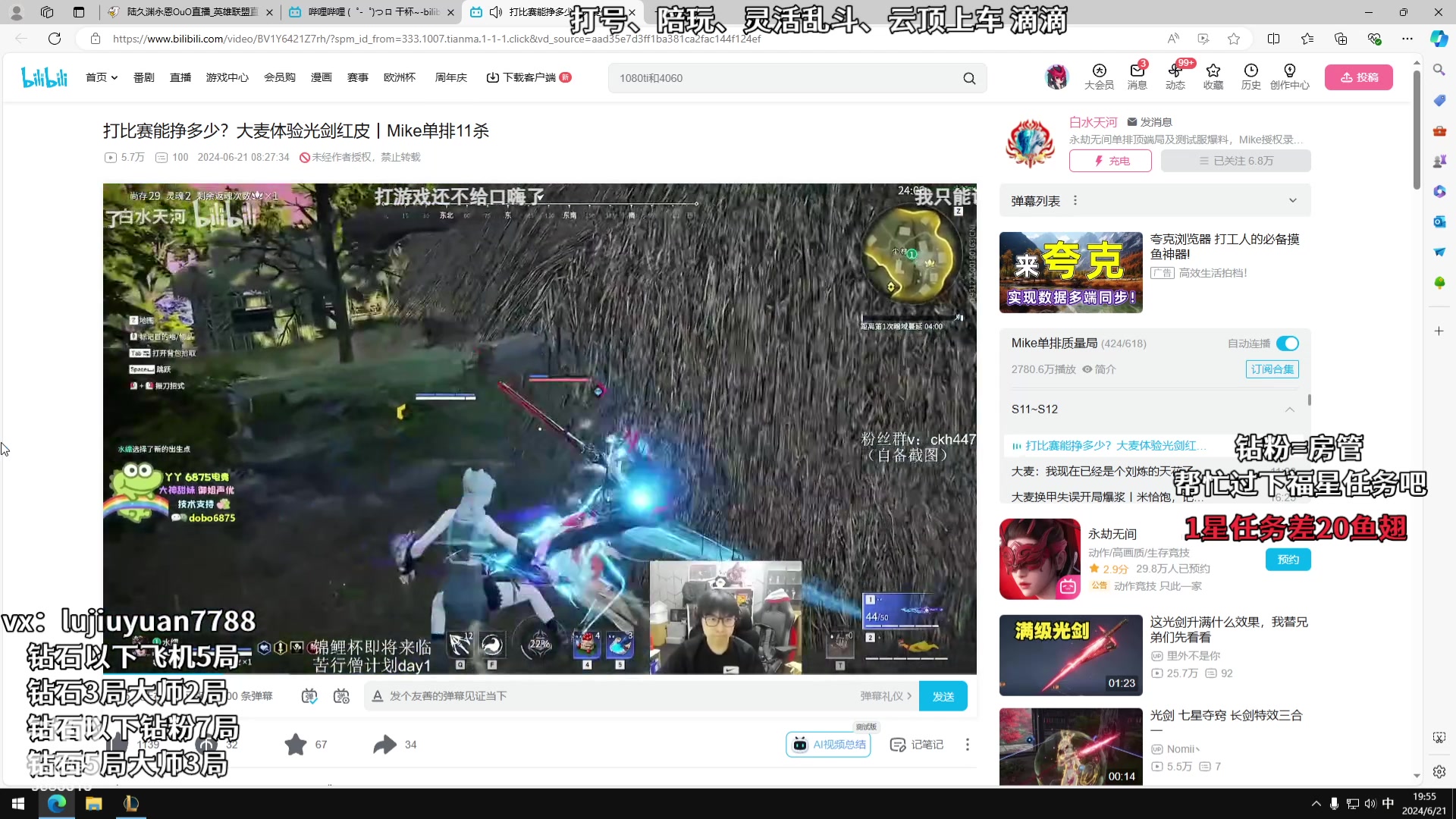This screenshot has height=819, width=1456.
Task: Open 直播 navigation item
Action: 180,77
